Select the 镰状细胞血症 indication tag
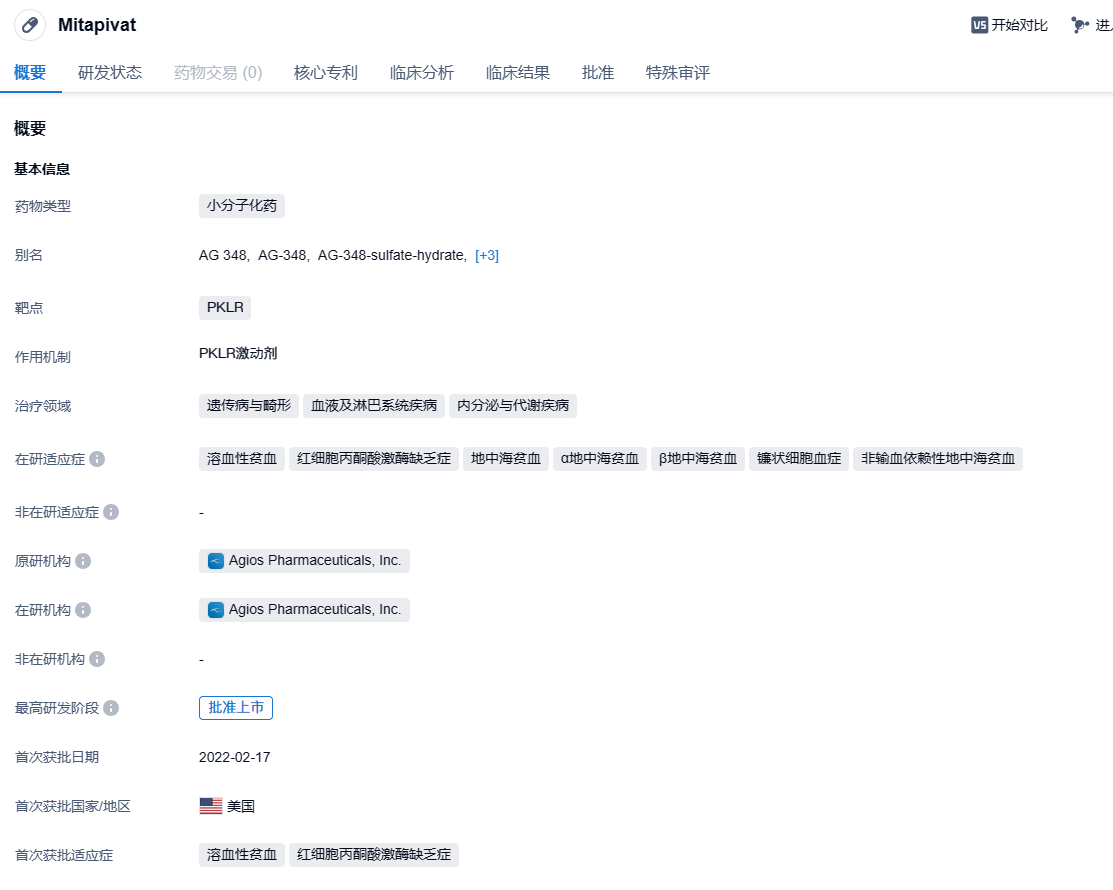1113x890 pixels. [x=799, y=459]
